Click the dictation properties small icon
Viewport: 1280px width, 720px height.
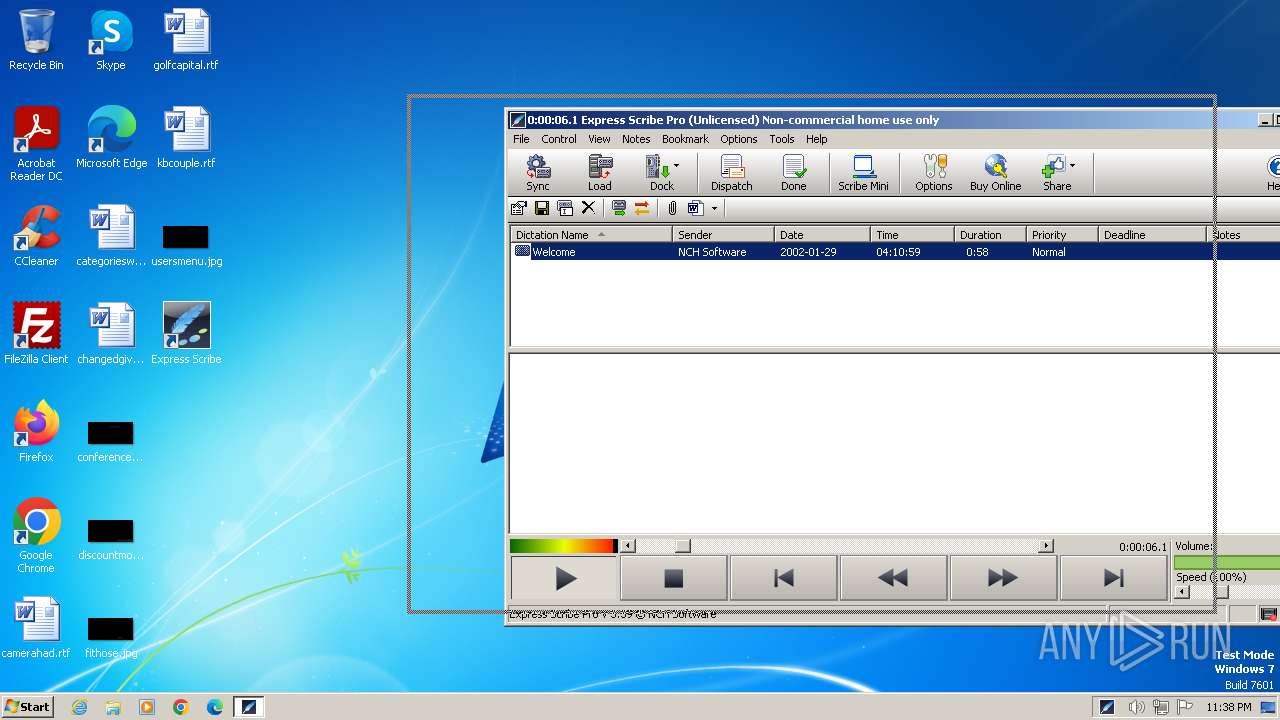(x=518, y=208)
